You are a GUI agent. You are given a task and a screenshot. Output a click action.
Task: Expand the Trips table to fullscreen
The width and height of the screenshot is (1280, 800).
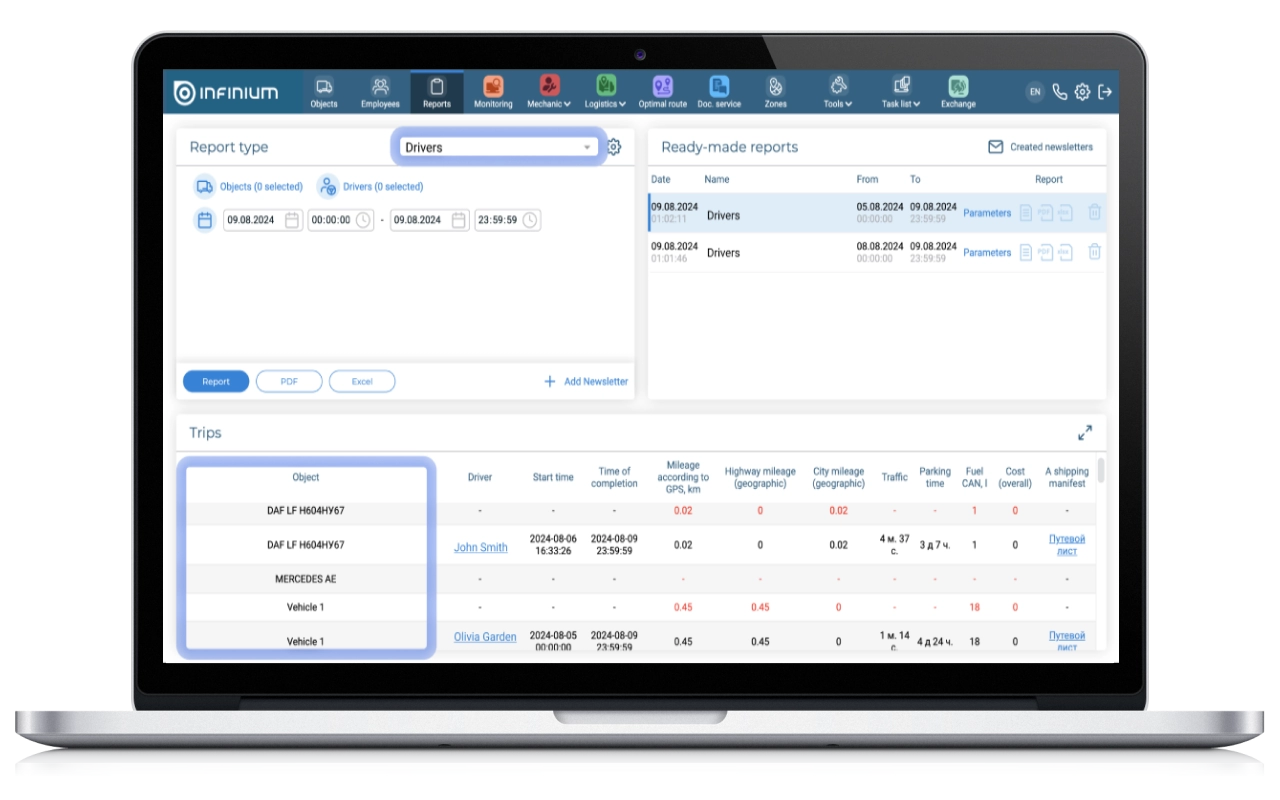coord(1085,433)
